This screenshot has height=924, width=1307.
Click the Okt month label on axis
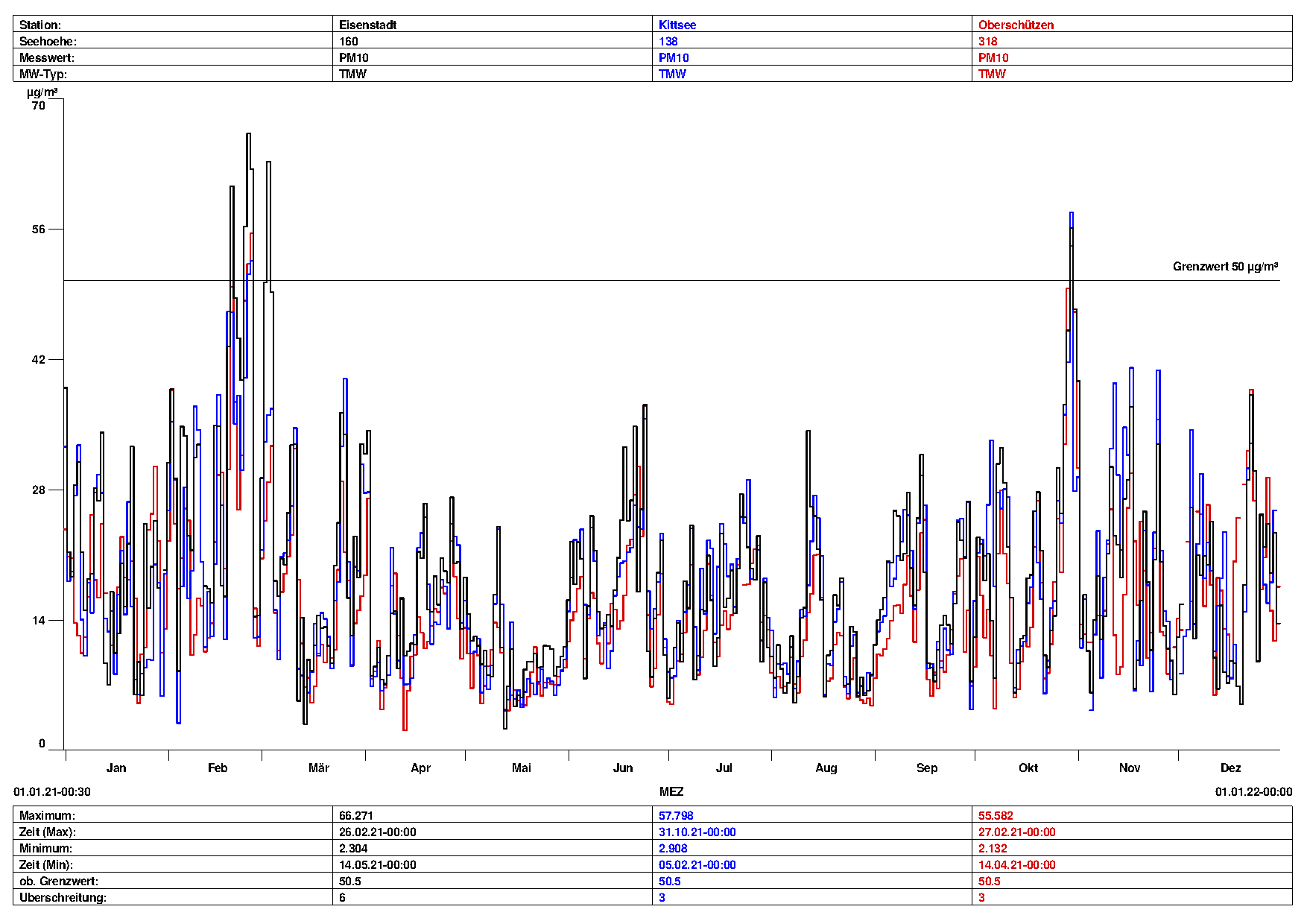[1028, 768]
